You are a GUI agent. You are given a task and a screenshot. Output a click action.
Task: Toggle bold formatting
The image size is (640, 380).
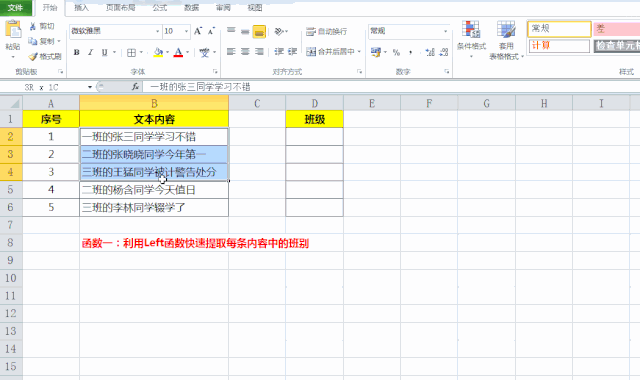[76, 52]
